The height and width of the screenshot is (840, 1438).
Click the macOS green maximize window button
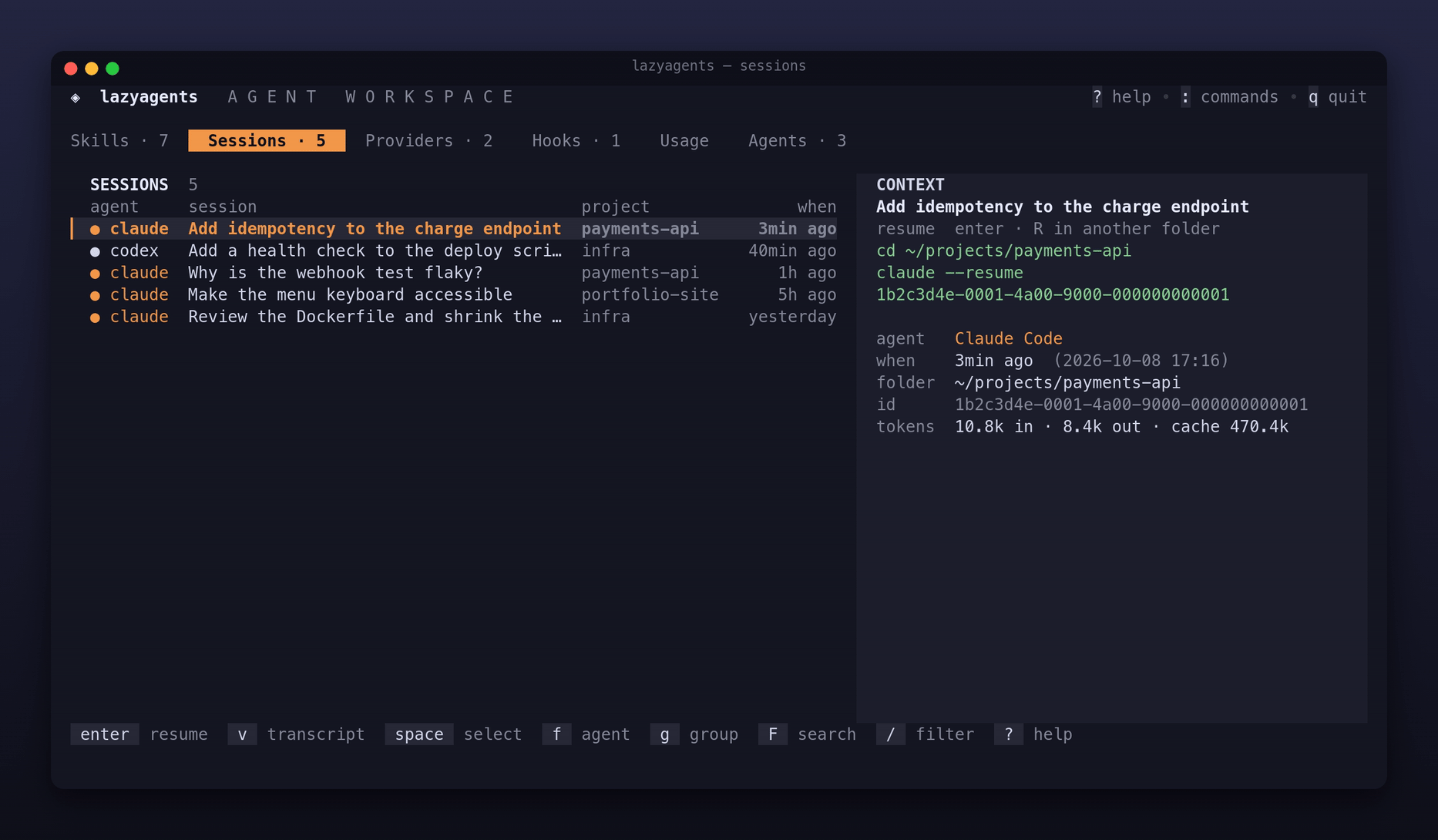pyautogui.click(x=113, y=69)
